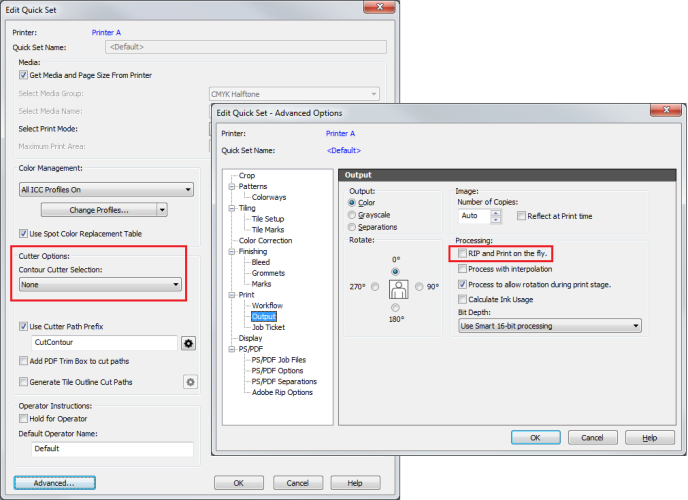Viewport: 688px width, 500px height.
Task: Enable Reflect at Print time checkbox
Action: (x=521, y=216)
